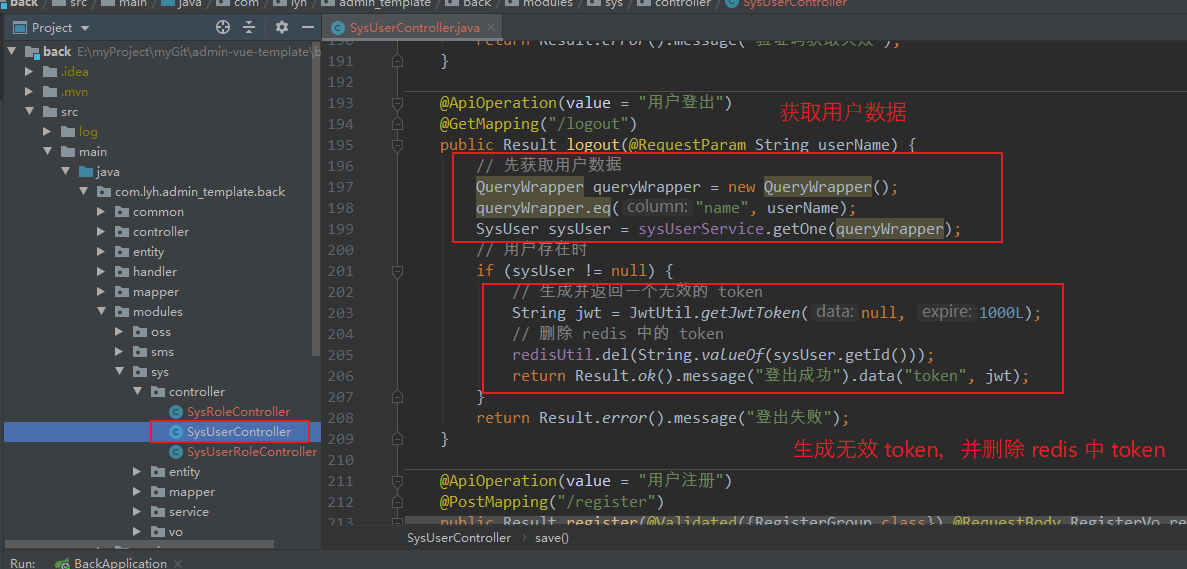The height and width of the screenshot is (569, 1187).
Task: Expand the log folder
Action: pos(48,132)
